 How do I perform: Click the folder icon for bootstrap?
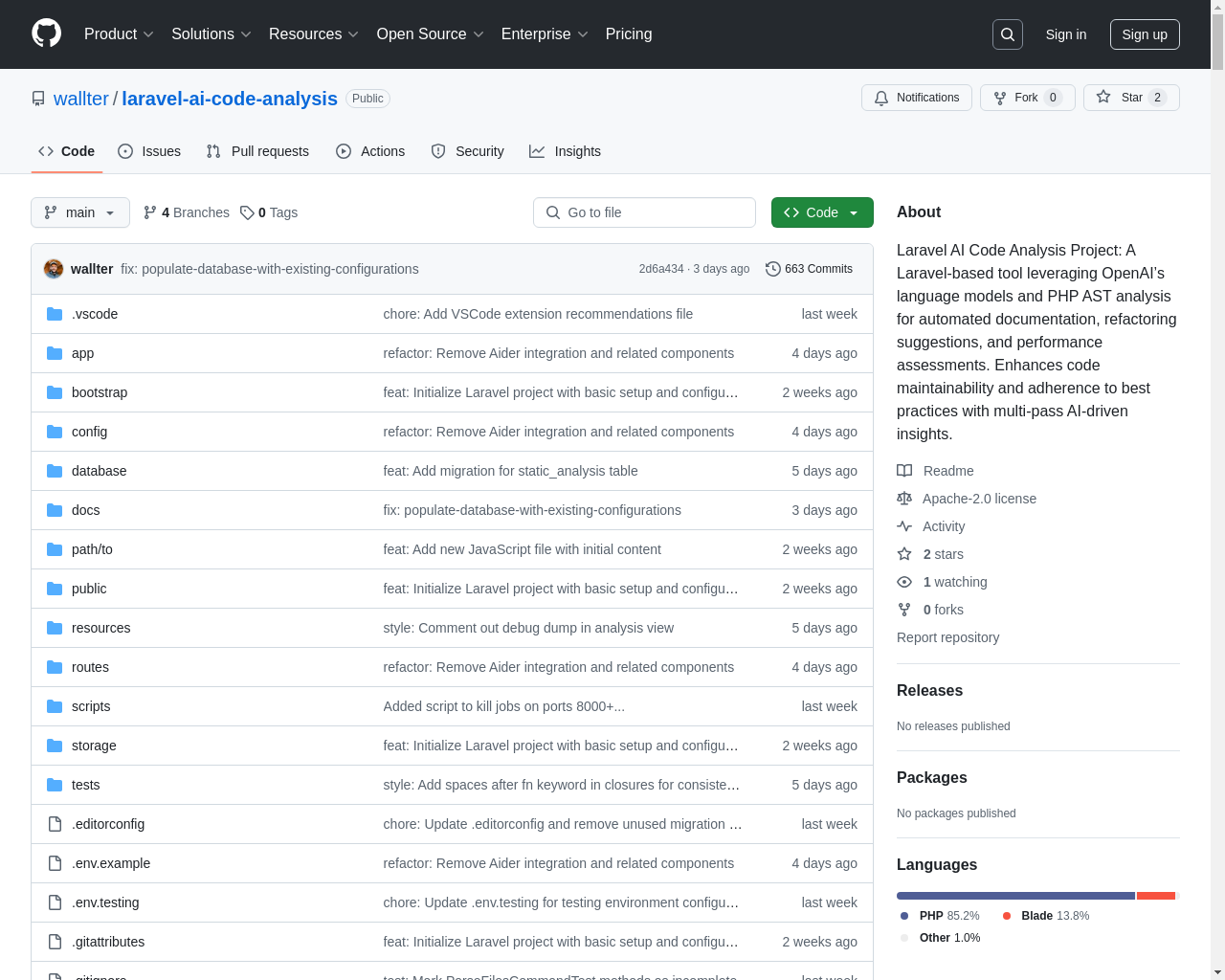pyautogui.click(x=55, y=392)
